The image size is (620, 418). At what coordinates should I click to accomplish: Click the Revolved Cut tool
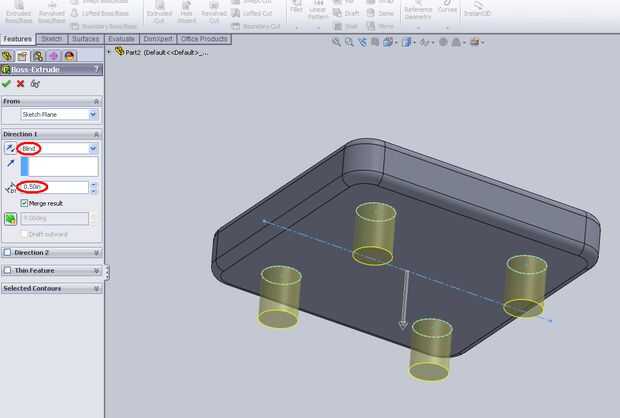pos(214,12)
